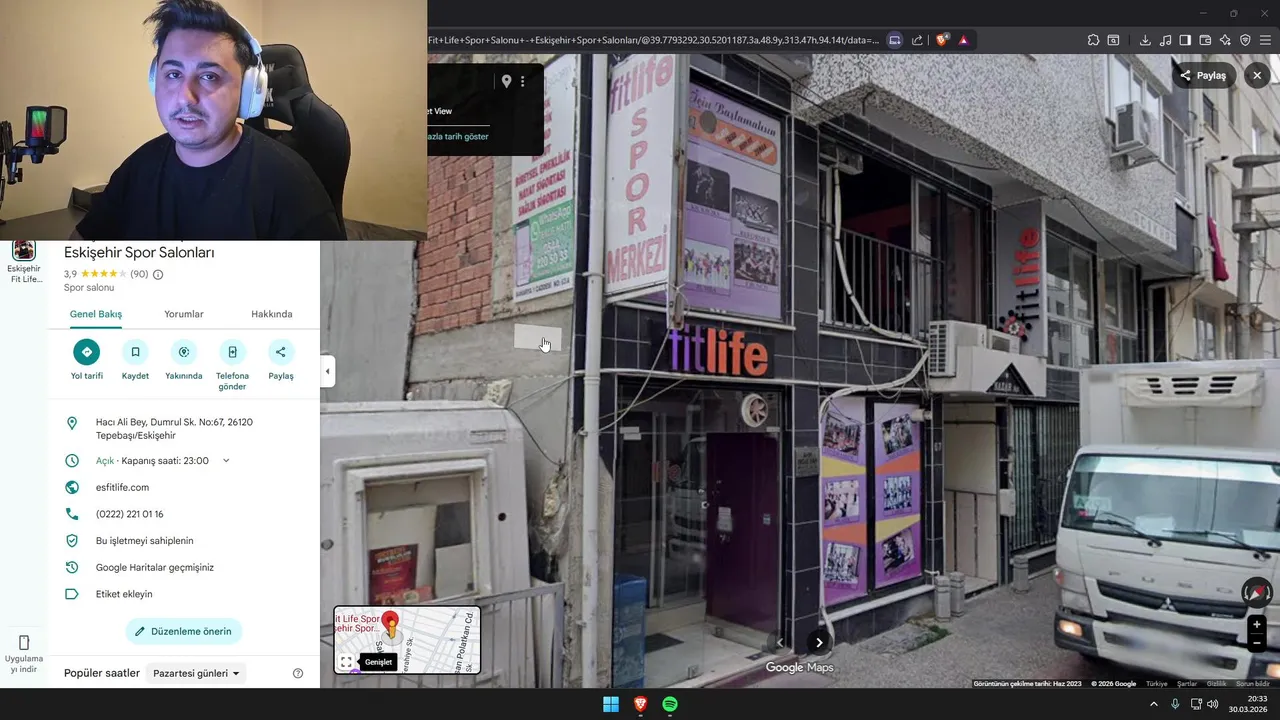
Task: Click the Popüler saatler help icon
Action: [298, 673]
